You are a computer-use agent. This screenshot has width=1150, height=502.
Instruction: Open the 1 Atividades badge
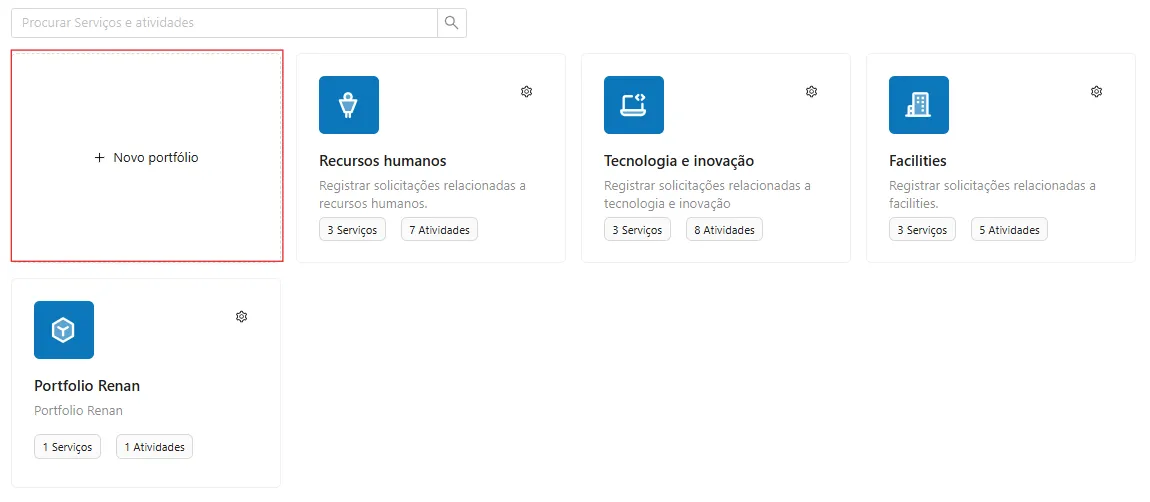155,447
